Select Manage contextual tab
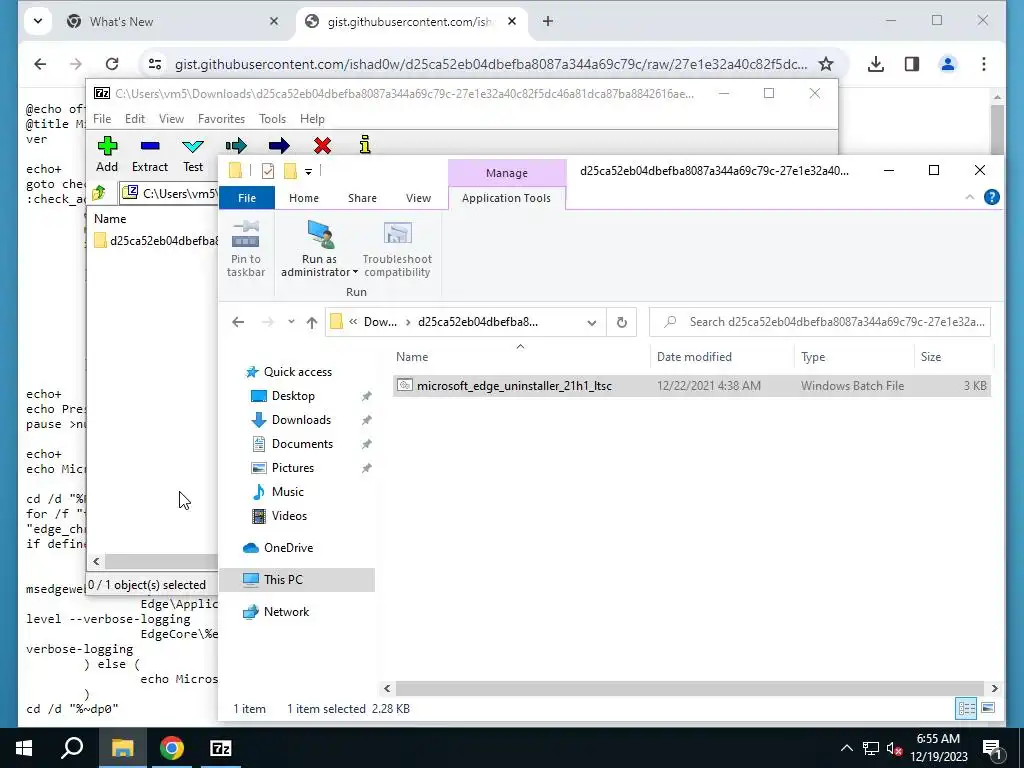This screenshot has width=1024, height=768. pos(507,173)
